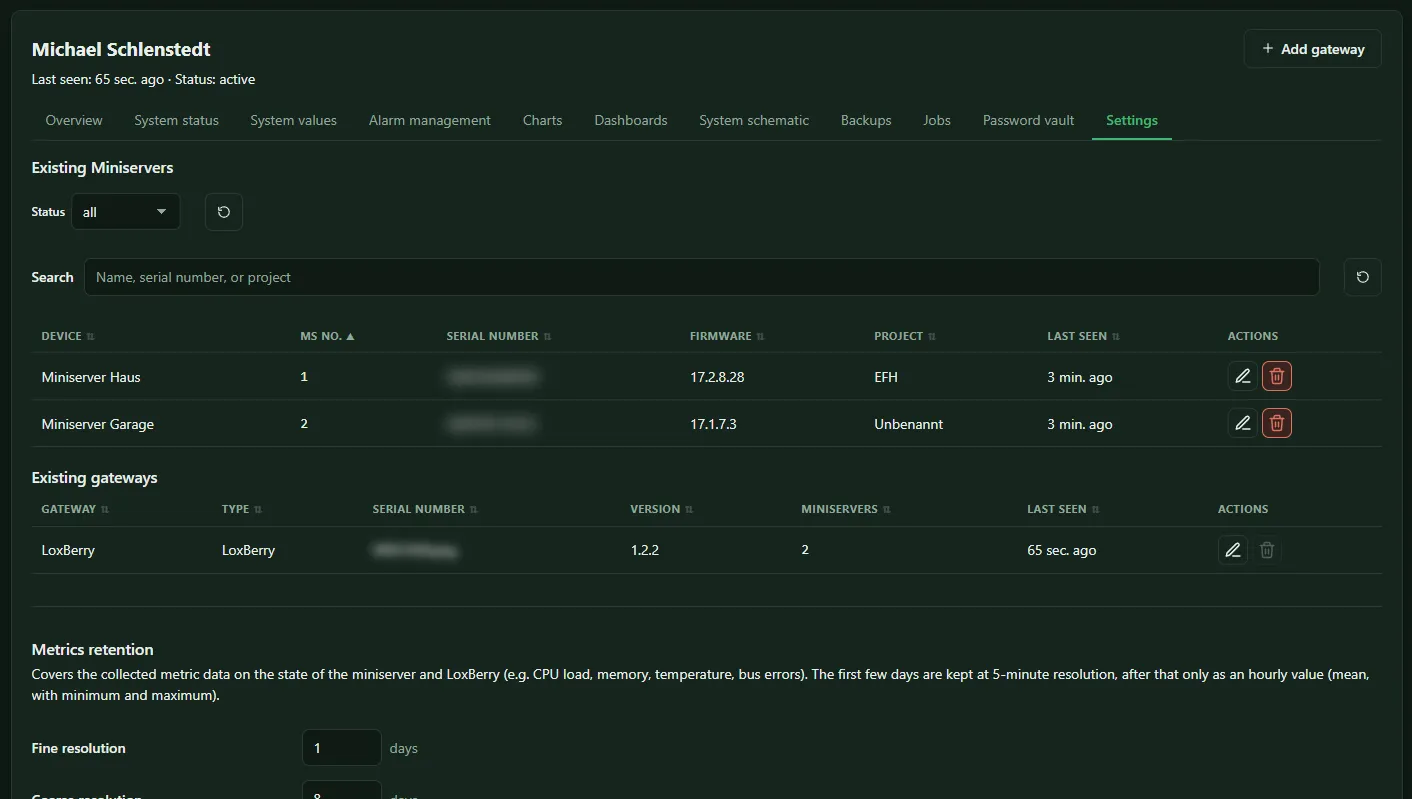This screenshot has height=799, width=1412.
Task: Sort gateways by Last Seen column
Action: point(1064,509)
